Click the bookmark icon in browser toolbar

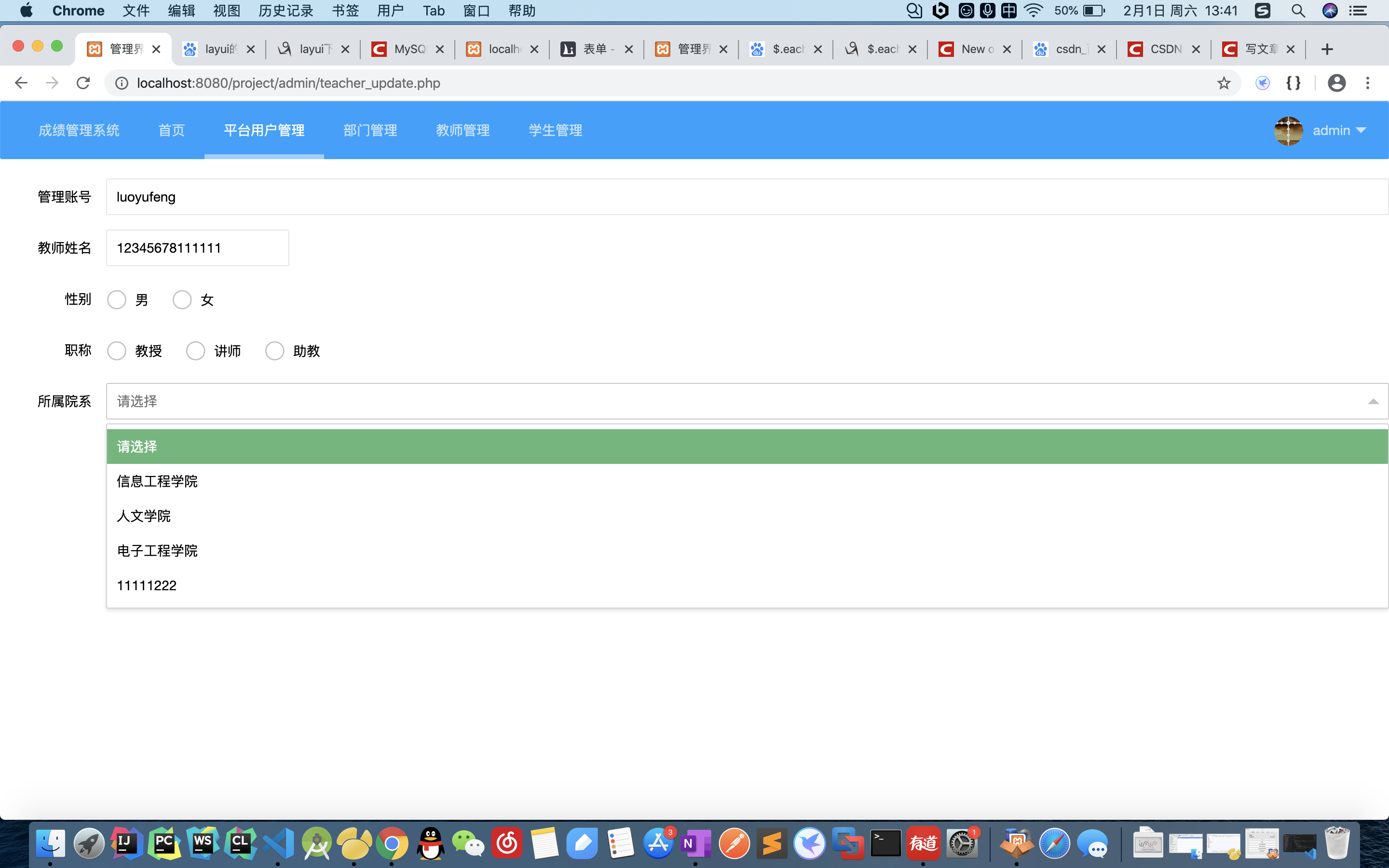[1223, 83]
